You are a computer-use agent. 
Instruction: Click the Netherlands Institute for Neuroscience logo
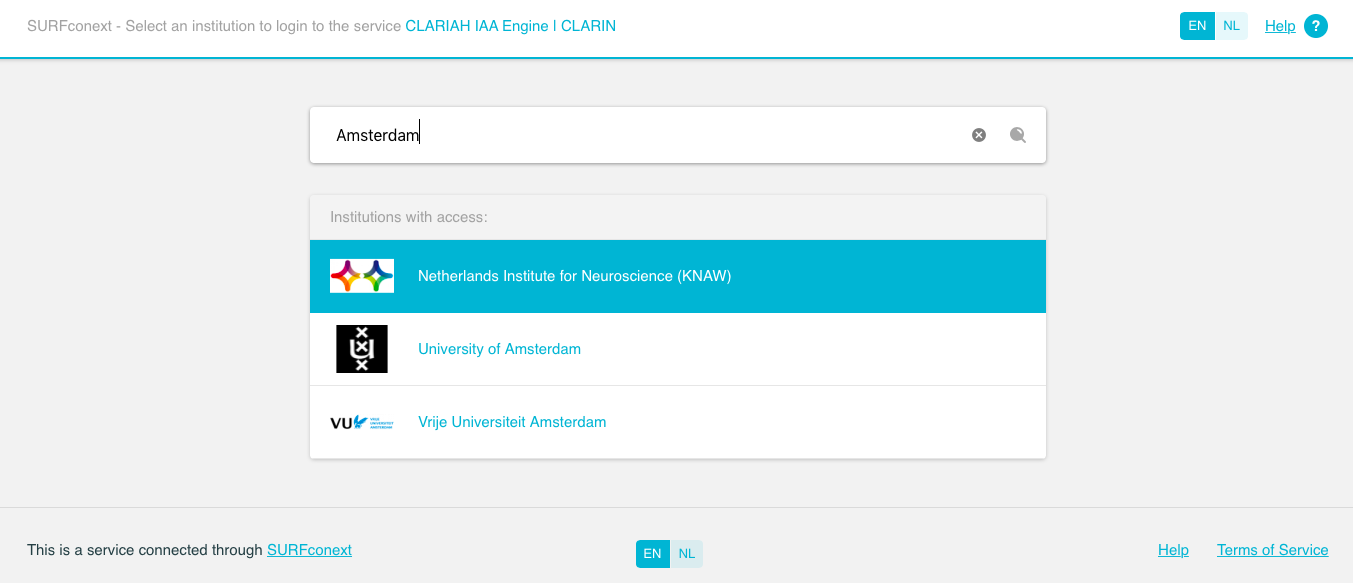[x=362, y=276]
